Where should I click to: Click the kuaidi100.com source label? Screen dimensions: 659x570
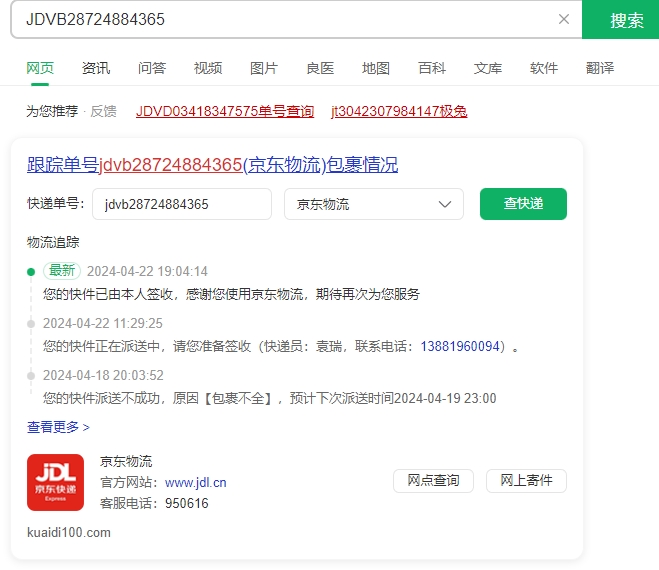[69, 533]
